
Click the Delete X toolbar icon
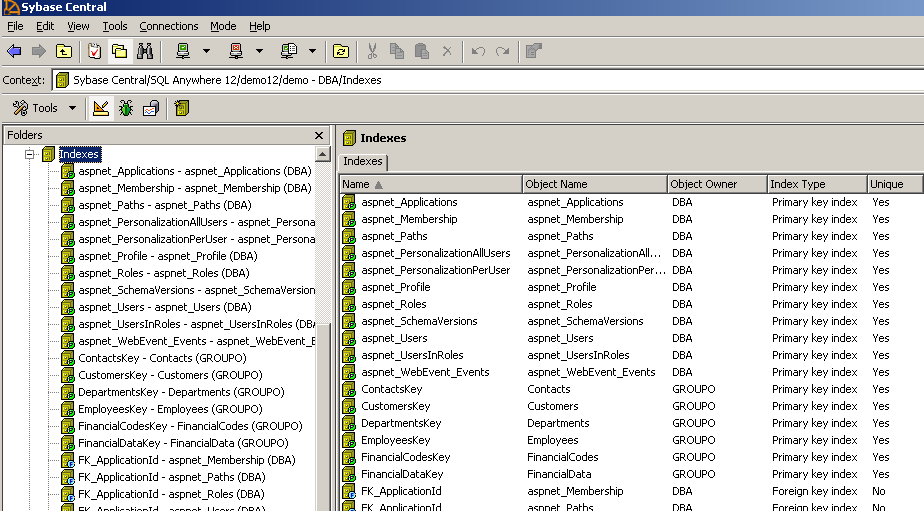[x=447, y=51]
